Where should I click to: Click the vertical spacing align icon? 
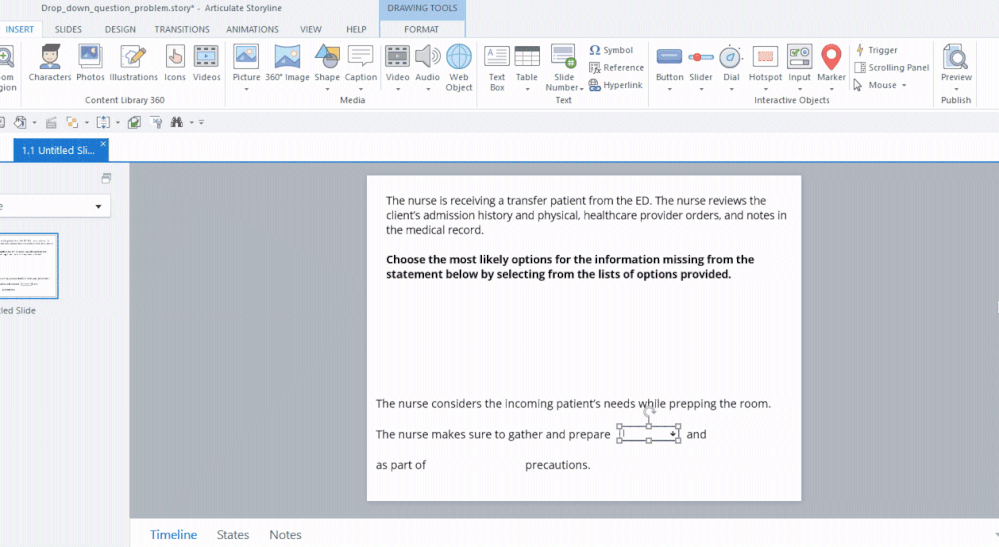point(103,122)
